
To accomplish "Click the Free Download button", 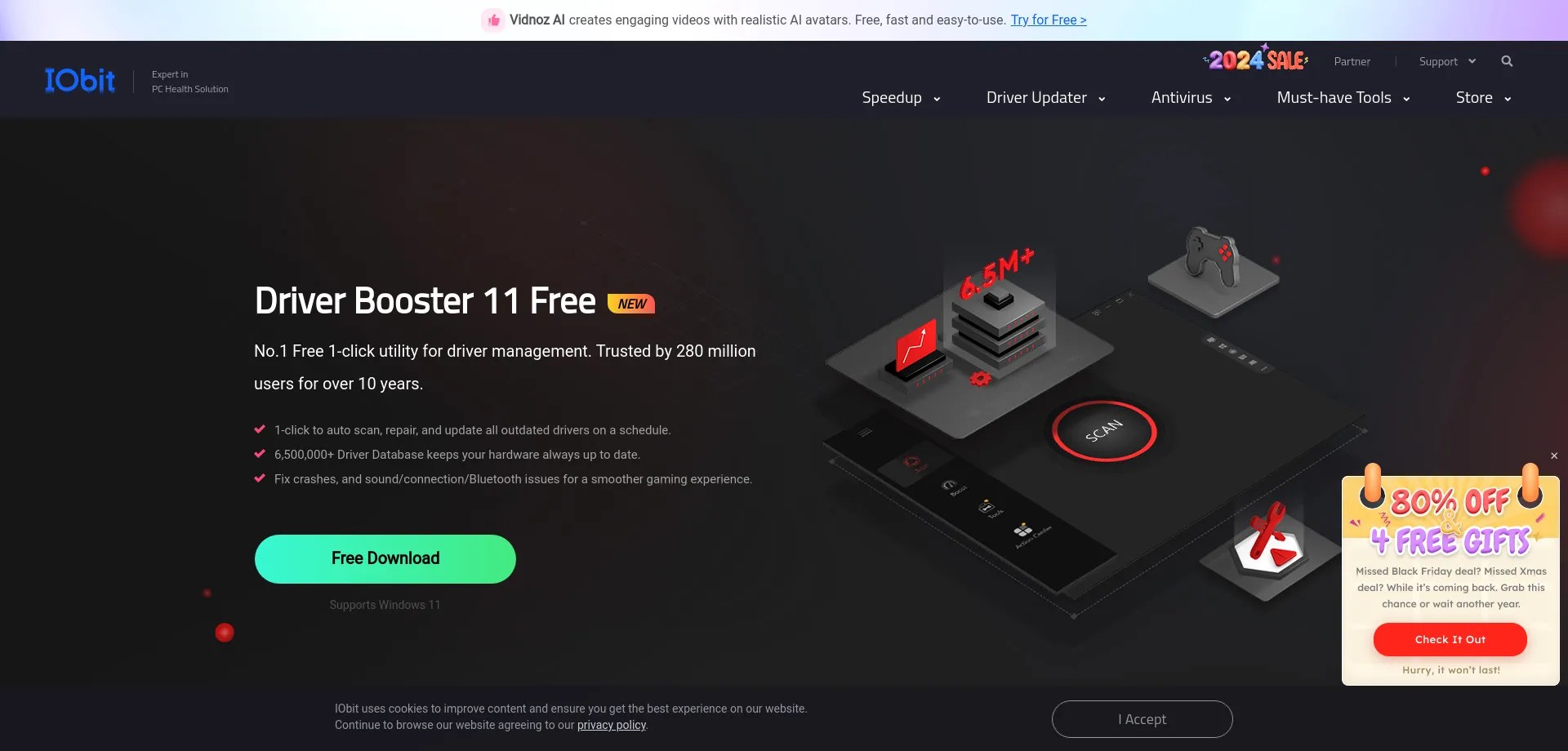I will pos(385,559).
